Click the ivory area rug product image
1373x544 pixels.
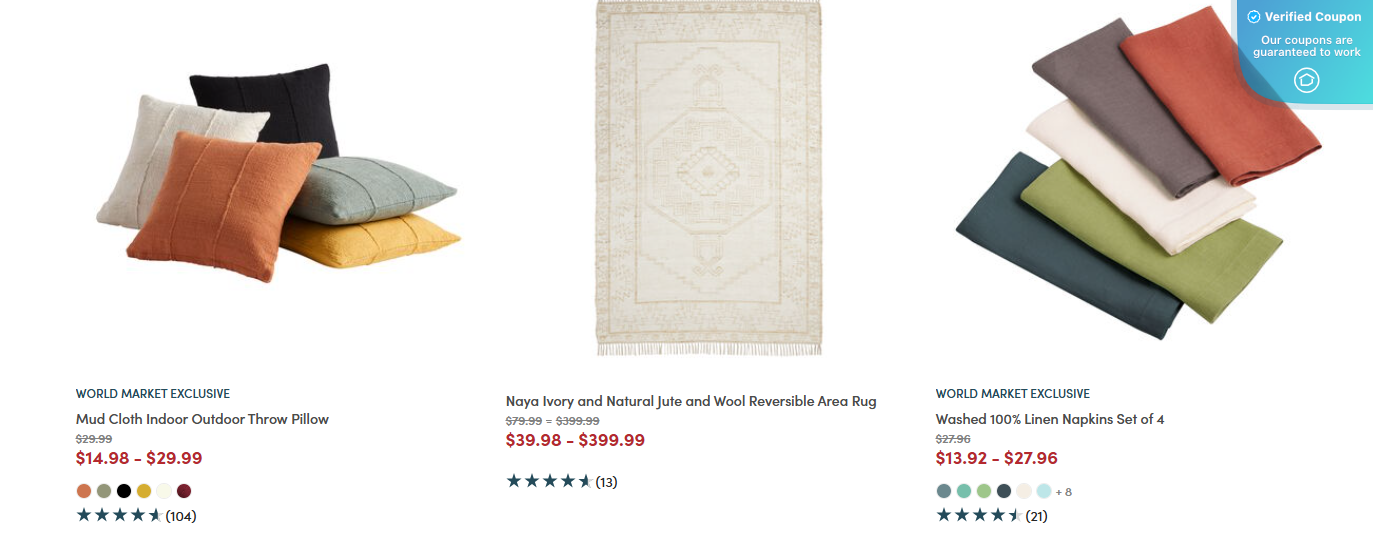point(709,178)
